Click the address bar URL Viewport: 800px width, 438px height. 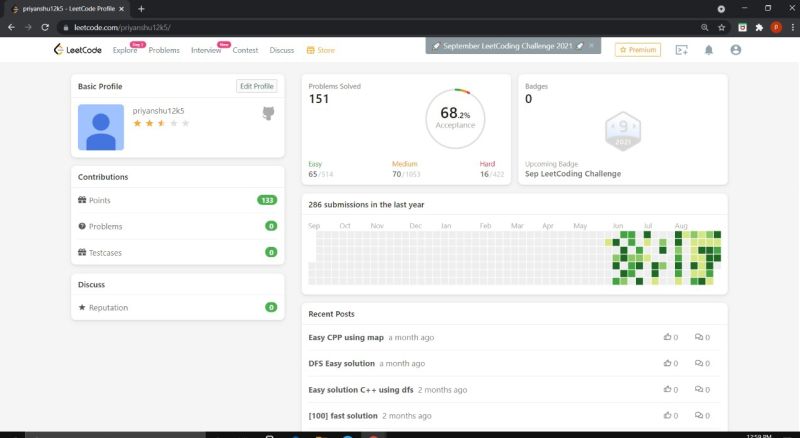pyautogui.click(x=122, y=28)
